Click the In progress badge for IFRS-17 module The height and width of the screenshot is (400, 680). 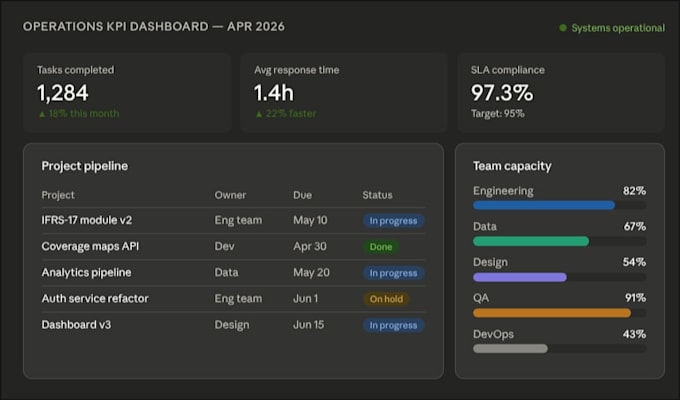pyautogui.click(x=393, y=221)
